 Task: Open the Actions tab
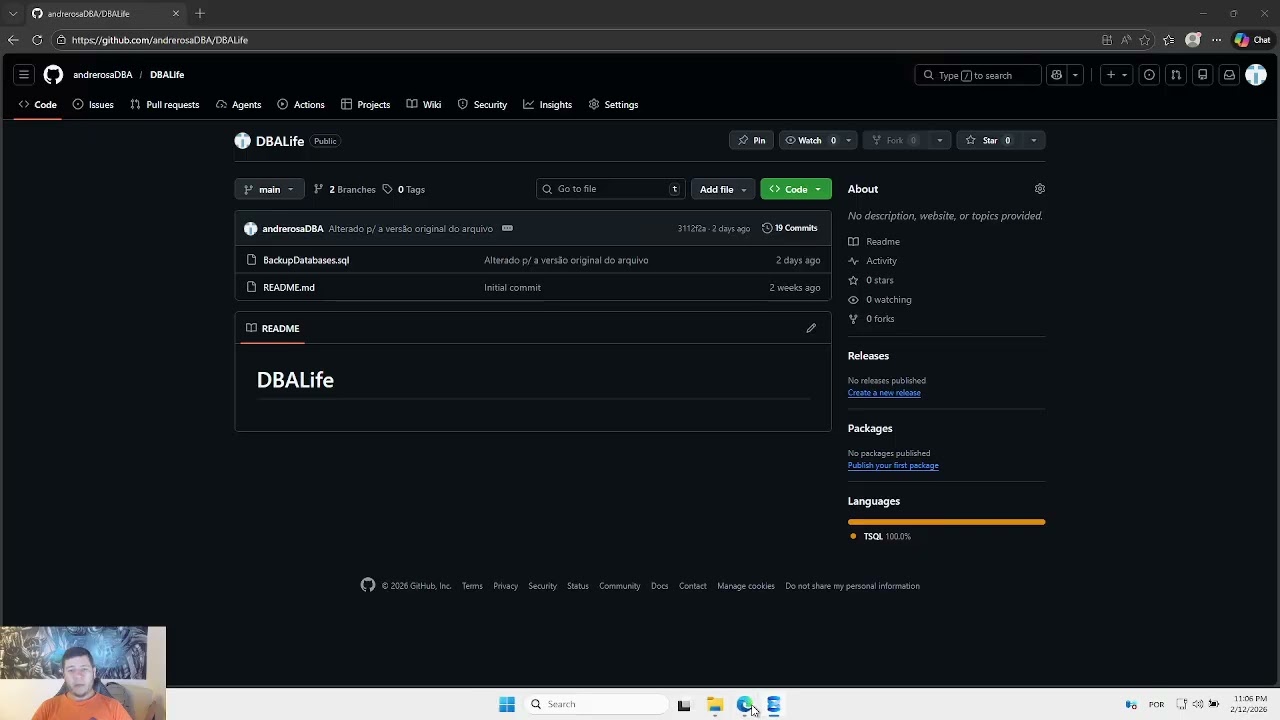301,105
